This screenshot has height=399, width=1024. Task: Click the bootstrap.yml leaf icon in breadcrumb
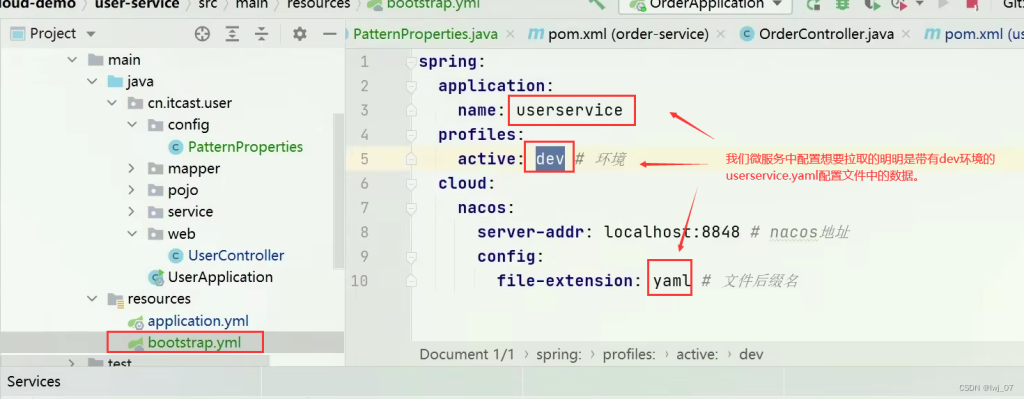pos(376,4)
